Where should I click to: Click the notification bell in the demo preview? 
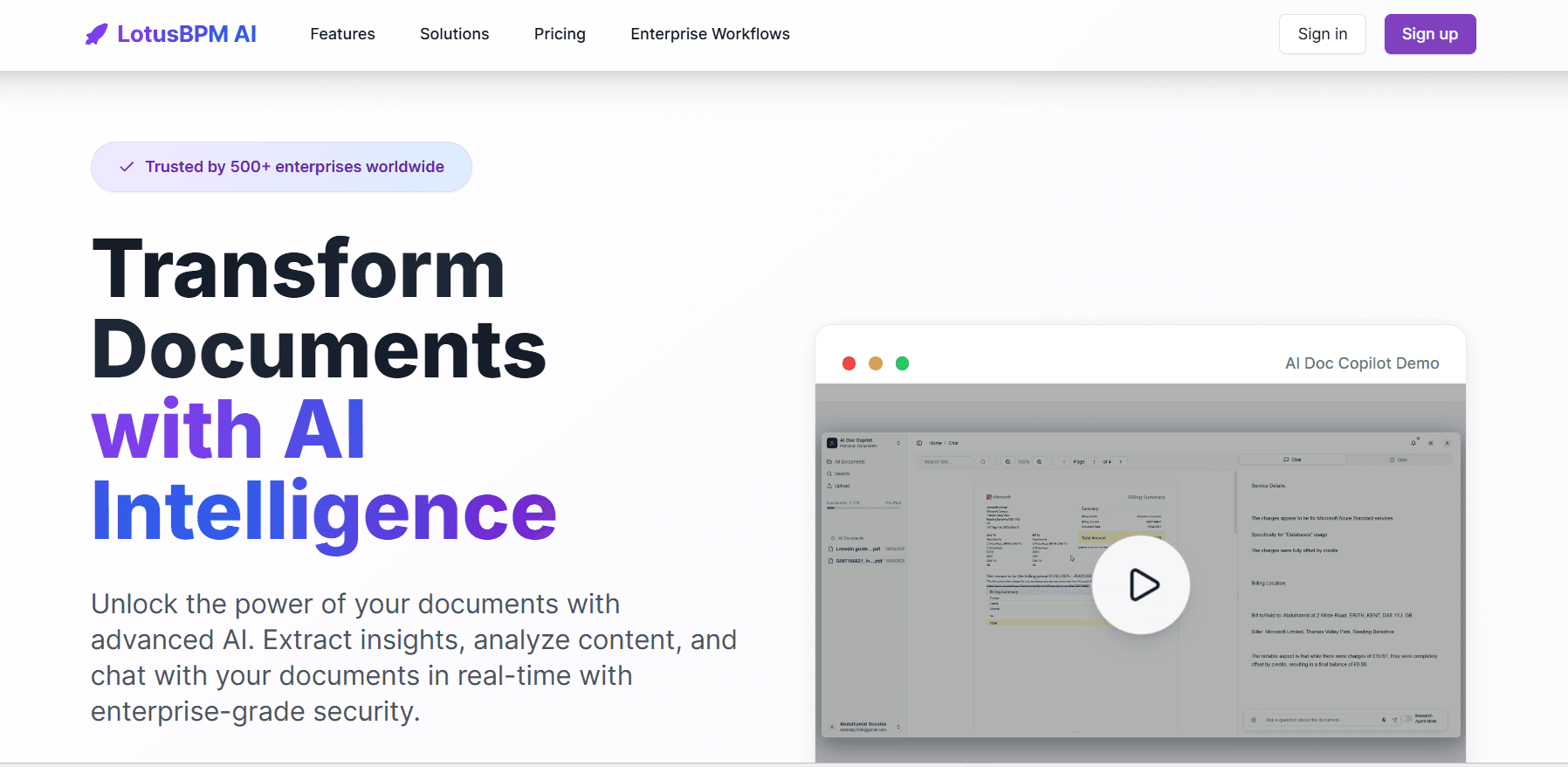(1413, 443)
